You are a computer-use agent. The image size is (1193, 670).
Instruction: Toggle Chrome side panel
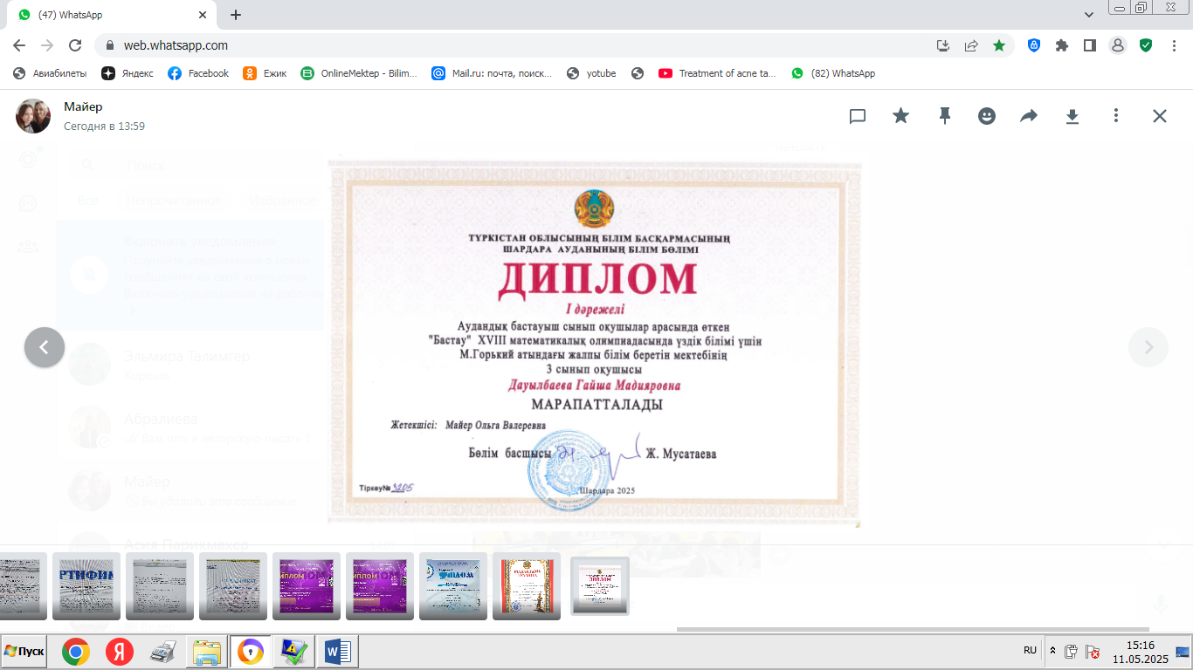[x=1090, y=46]
